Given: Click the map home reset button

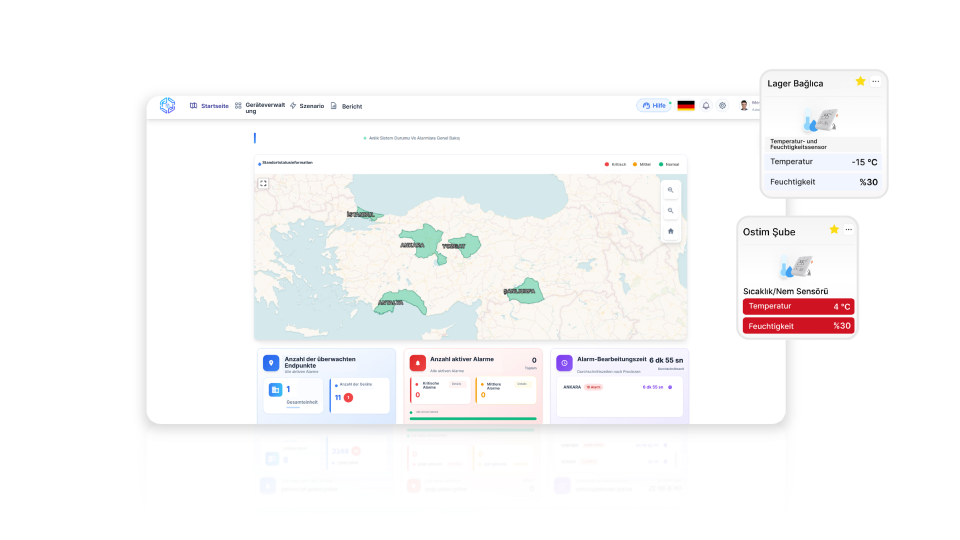Looking at the screenshot, I should point(670,231).
